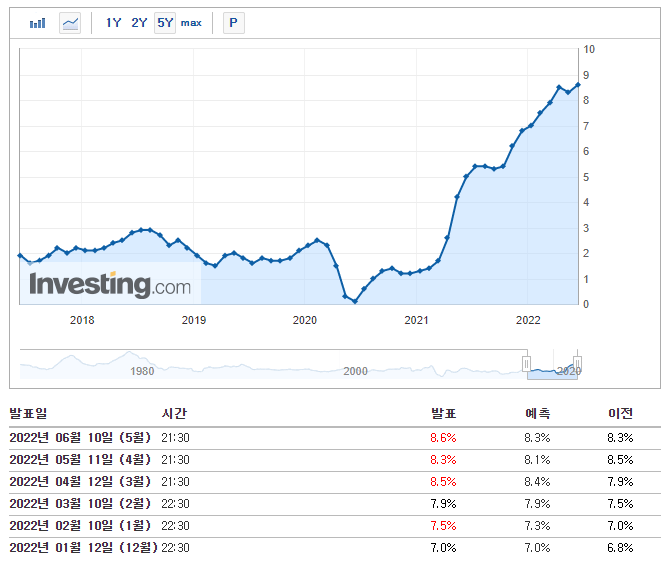Image resolution: width=669 pixels, height=564 pixels.
Task: Click the last data point on chart line
Action: pyautogui.click(x=578, y=85)
